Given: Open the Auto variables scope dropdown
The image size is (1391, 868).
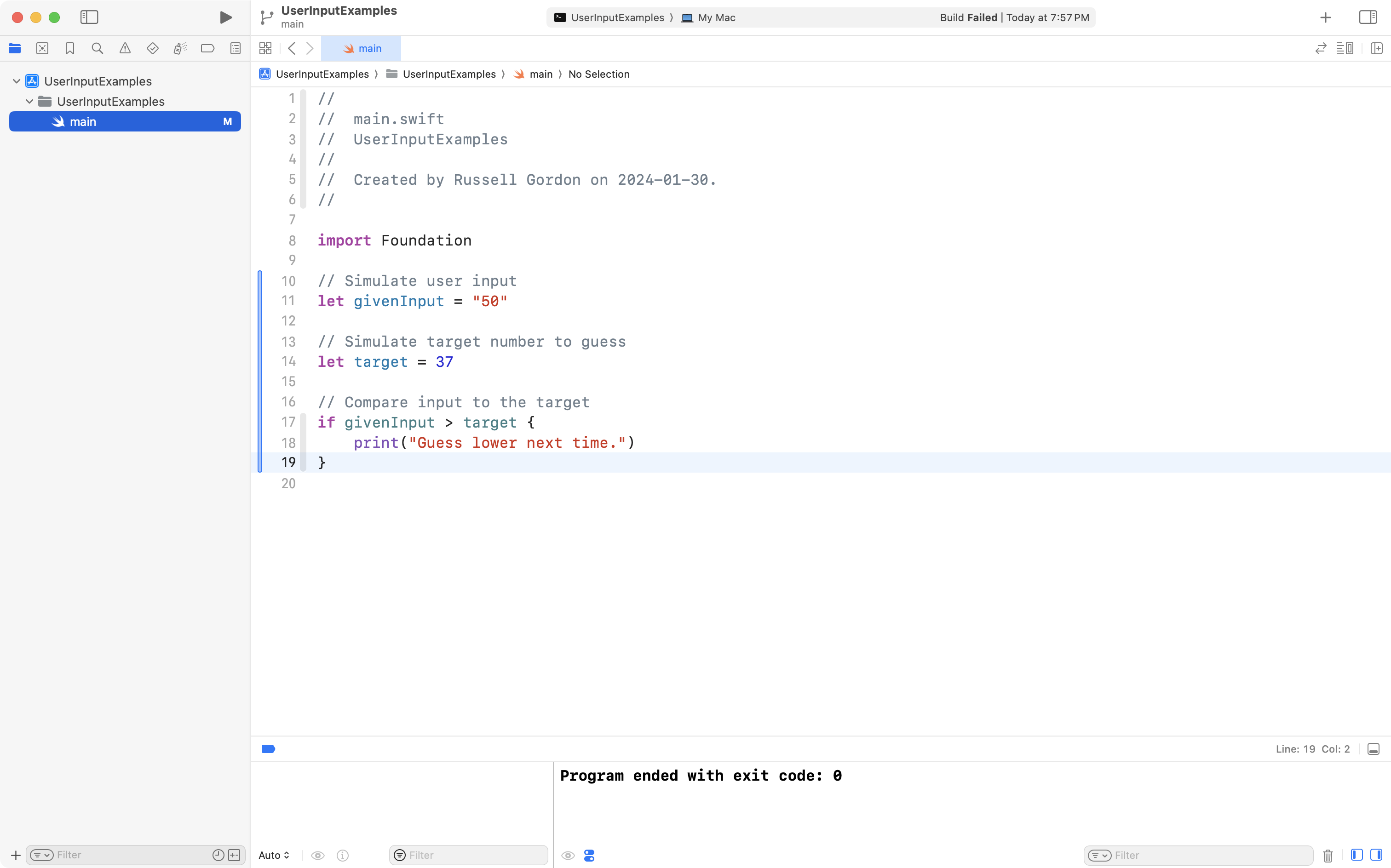Looking at the screenshot, I should 273,855.
